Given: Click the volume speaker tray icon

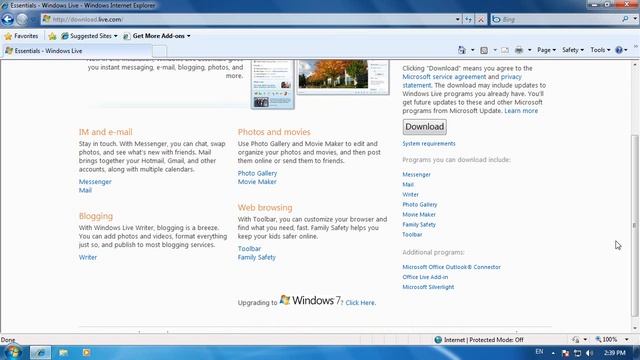Looking at the screenshot, I should [x=589, y=353].
